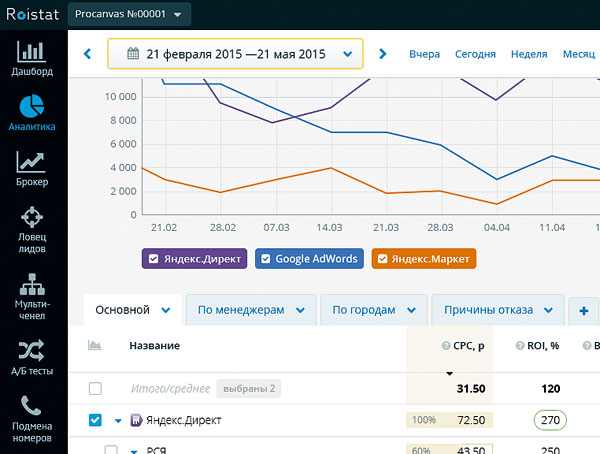Open the Дашборд section icon
The image size is (600, 454).
click(32, 51)
